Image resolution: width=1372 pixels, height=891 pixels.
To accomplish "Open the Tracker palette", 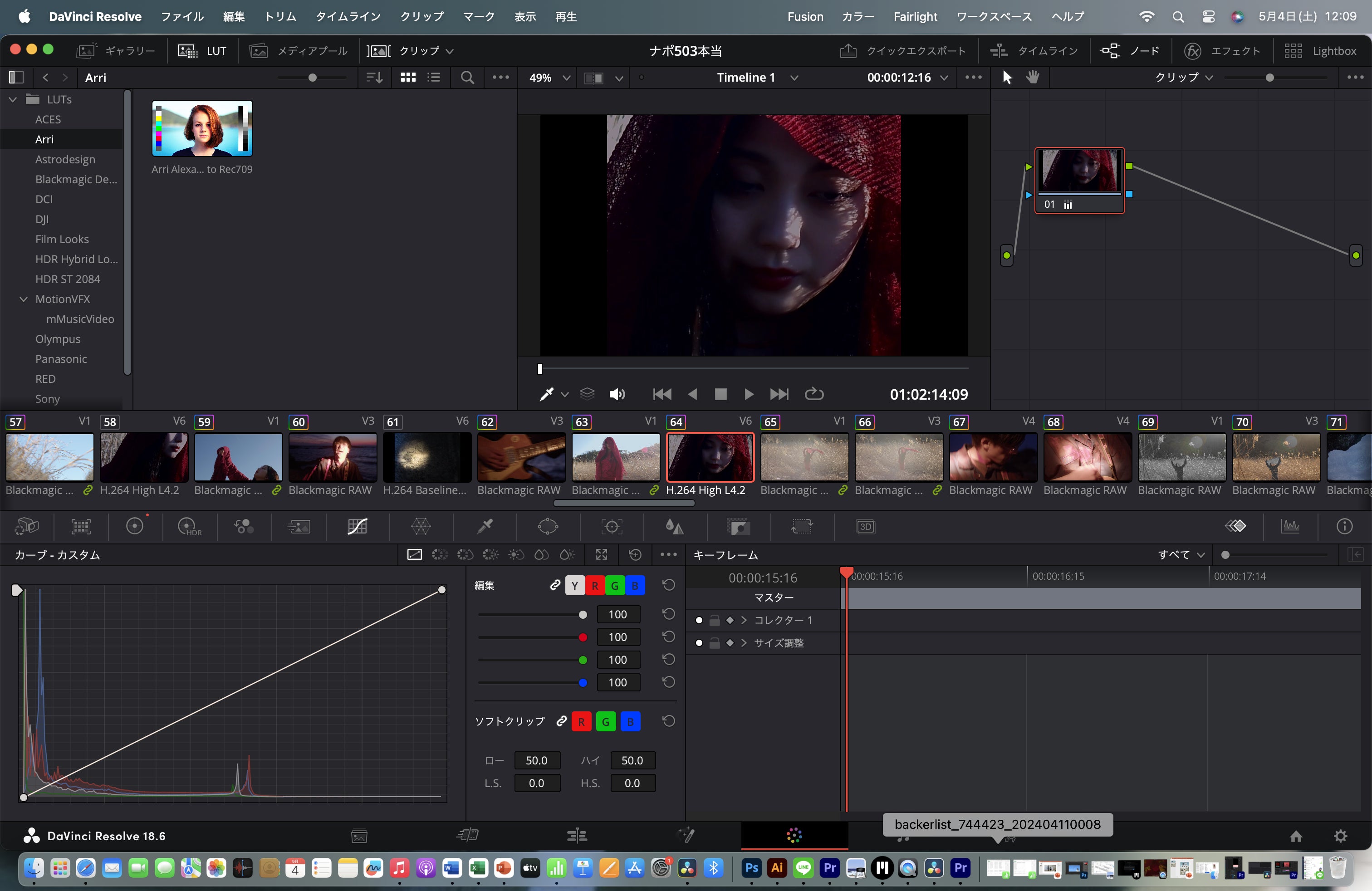I will tap(612, 526).
